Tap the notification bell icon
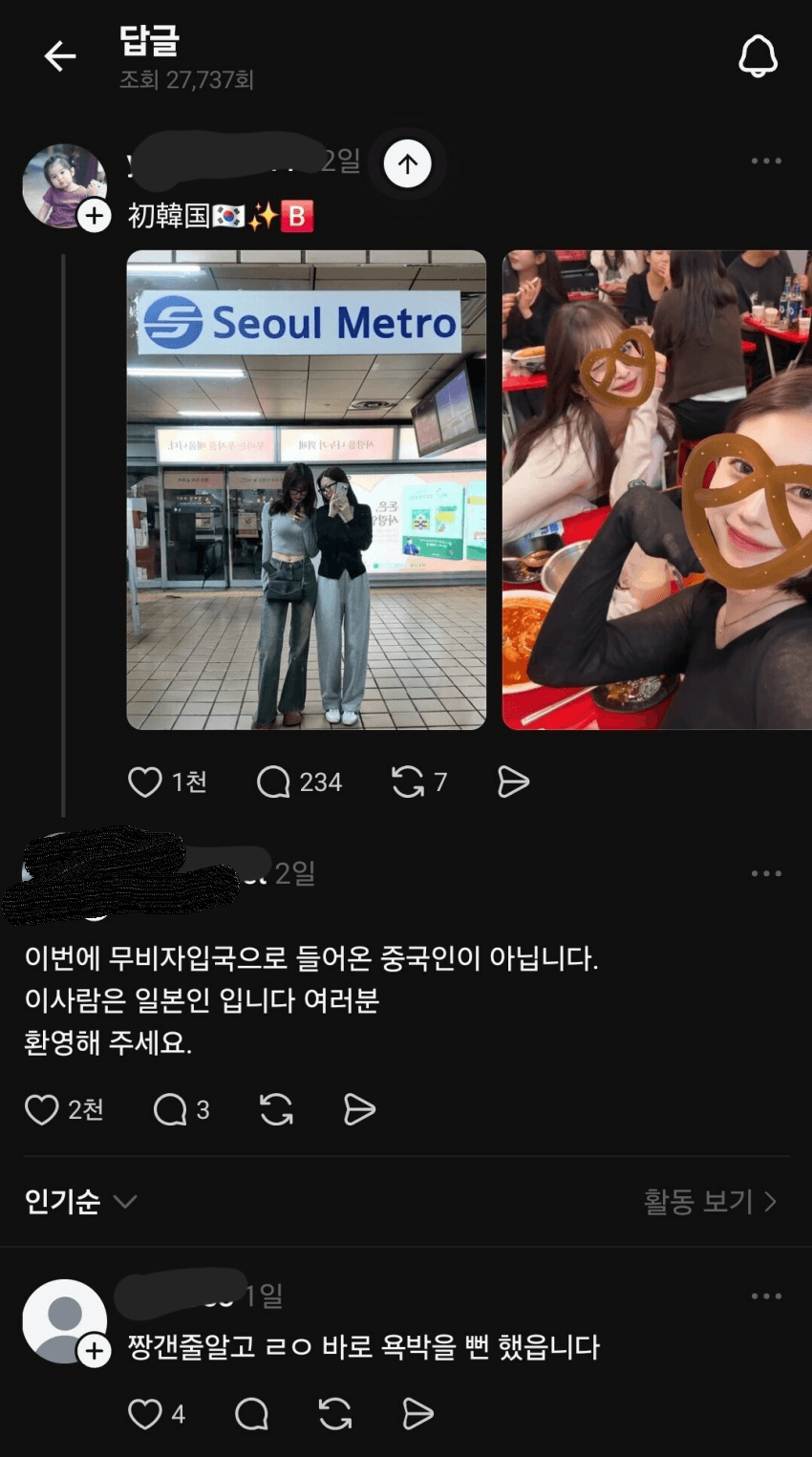The height and width of the screenshot is (1457, 812). tap(759, 56)
